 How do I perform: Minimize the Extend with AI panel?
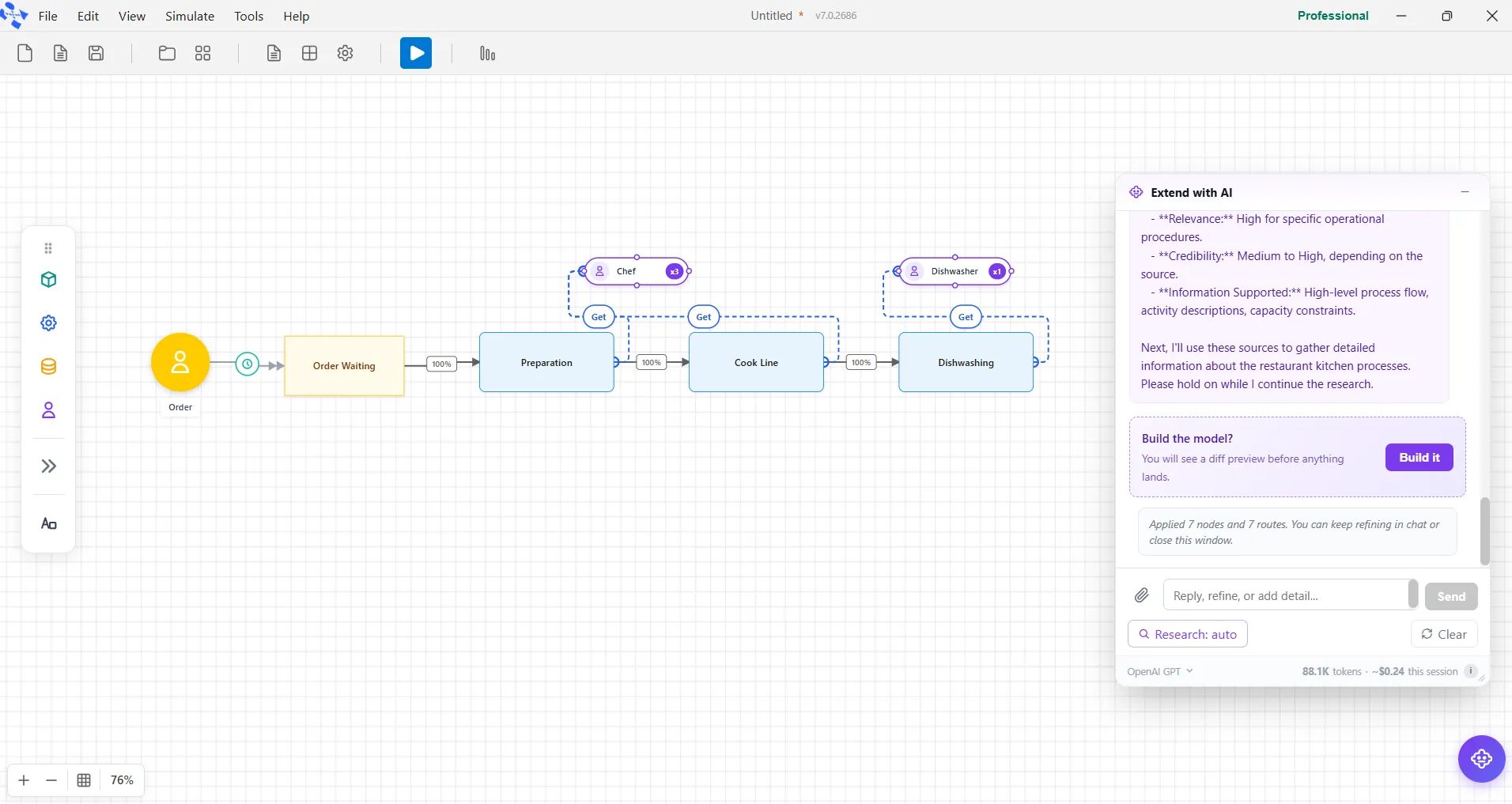point(1465,192)
